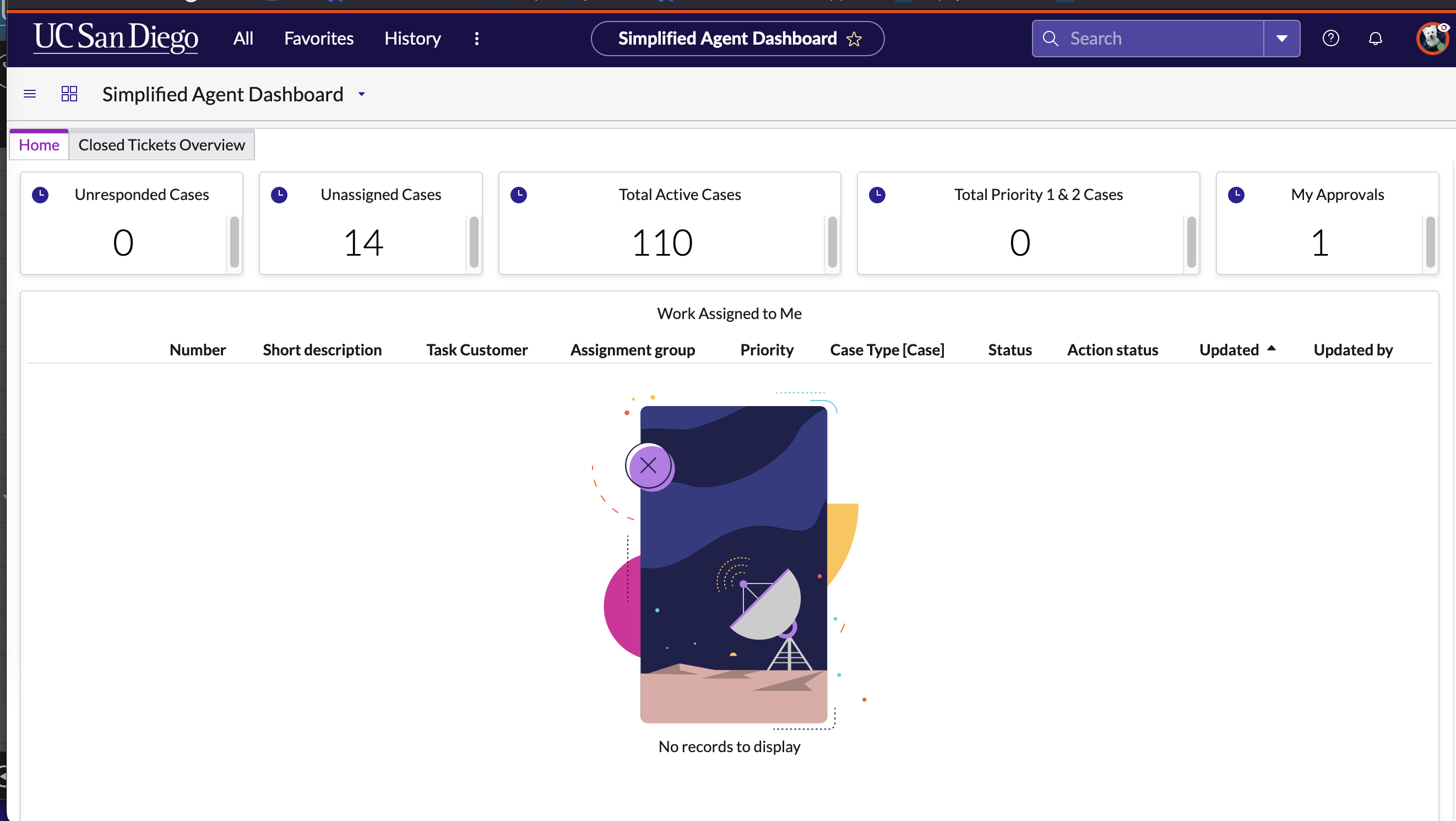Toggle favorite star on Simplified Agent Dashboard
The image size is (1456, 821).
tap(855, 39)
